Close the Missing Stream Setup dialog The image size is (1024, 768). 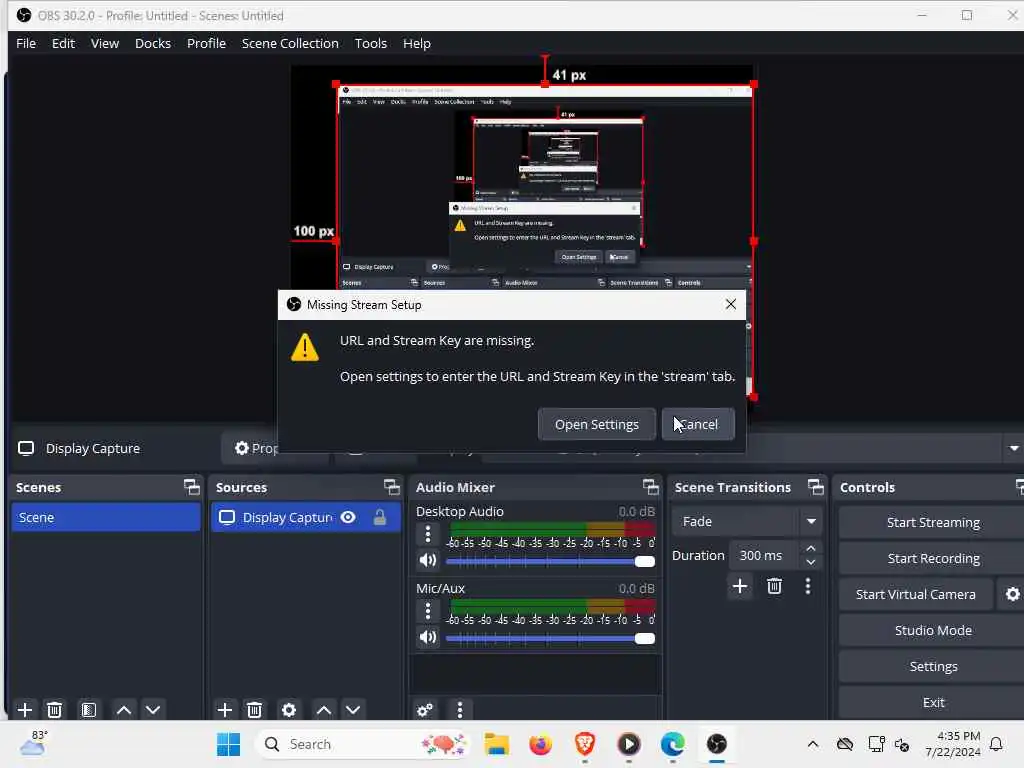[731, 304]
